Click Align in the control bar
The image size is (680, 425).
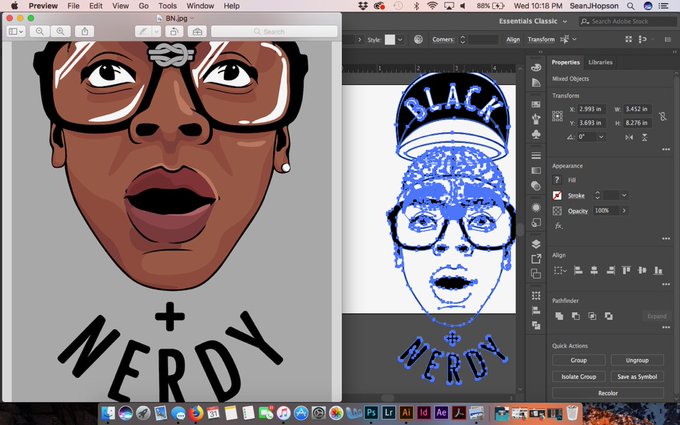coord(513,39)
